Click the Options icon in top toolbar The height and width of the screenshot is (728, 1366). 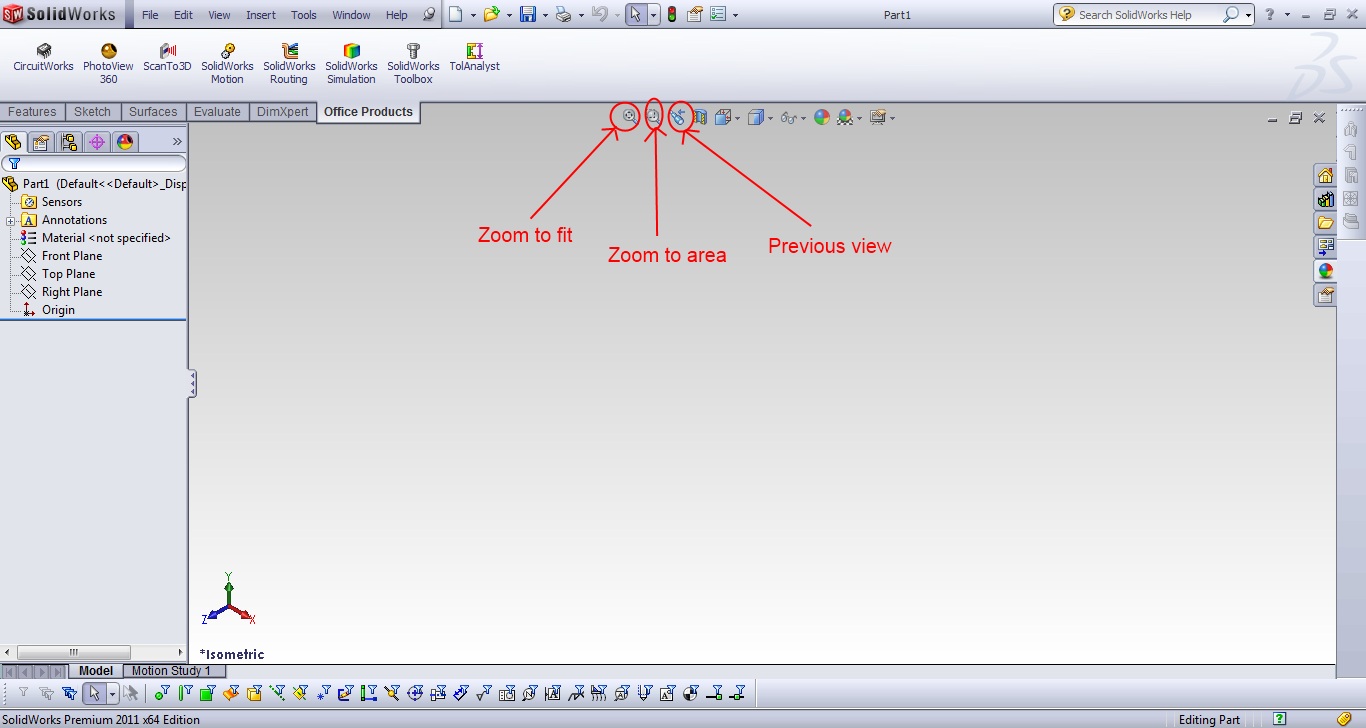[x=717, y=14]
